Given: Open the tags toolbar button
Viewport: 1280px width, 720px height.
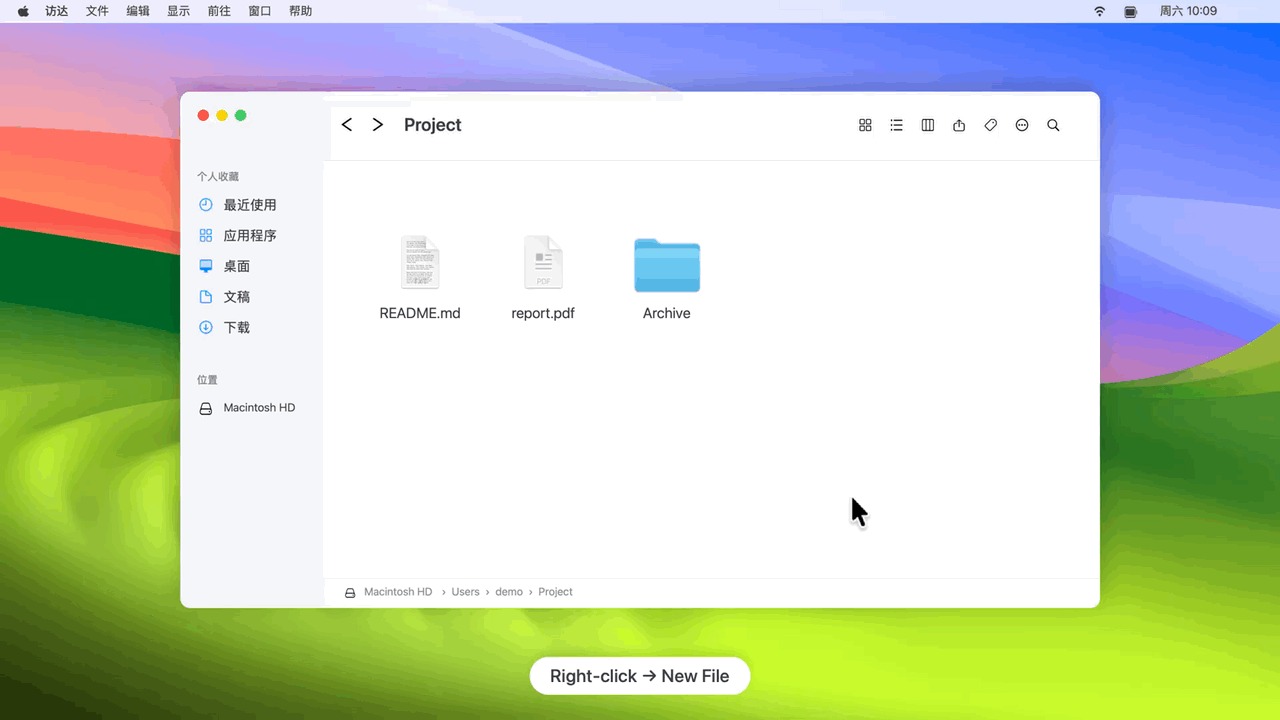Looking at the screenshot, I should click(990, 125).
